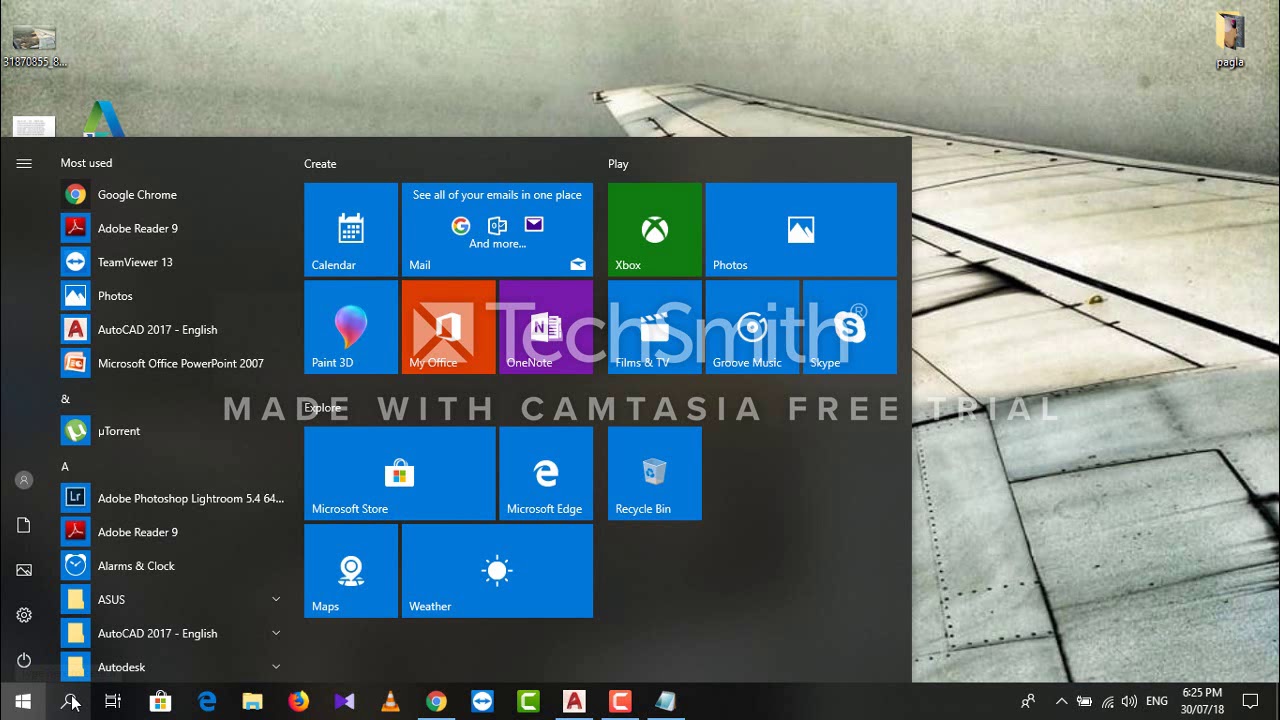Open Wi-Fi network icon in tray
The width and height of the screenshot is (1280, 720).
(x=1107, y=701)
